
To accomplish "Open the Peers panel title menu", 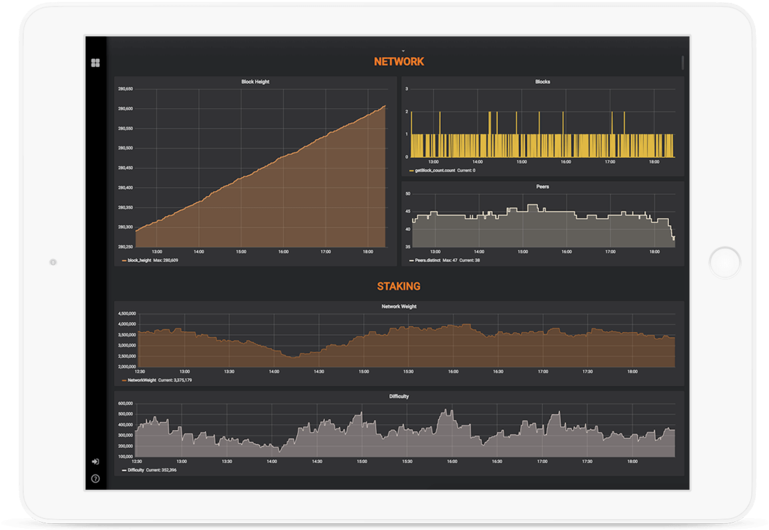I will pos(542,186).
